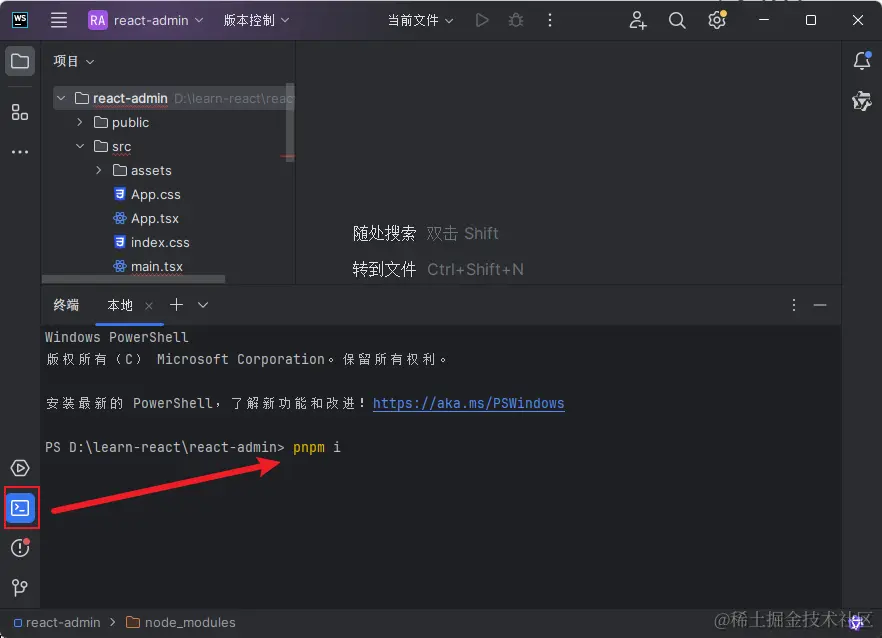Open terminal panel options menu

(794, 305)
